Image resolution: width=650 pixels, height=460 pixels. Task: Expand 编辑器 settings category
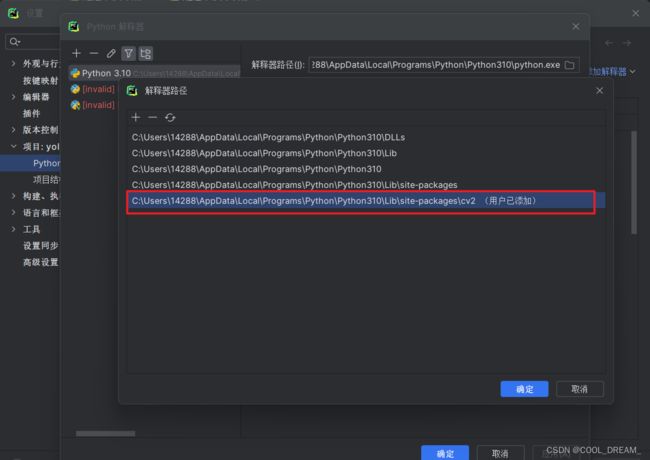point(13,97)
